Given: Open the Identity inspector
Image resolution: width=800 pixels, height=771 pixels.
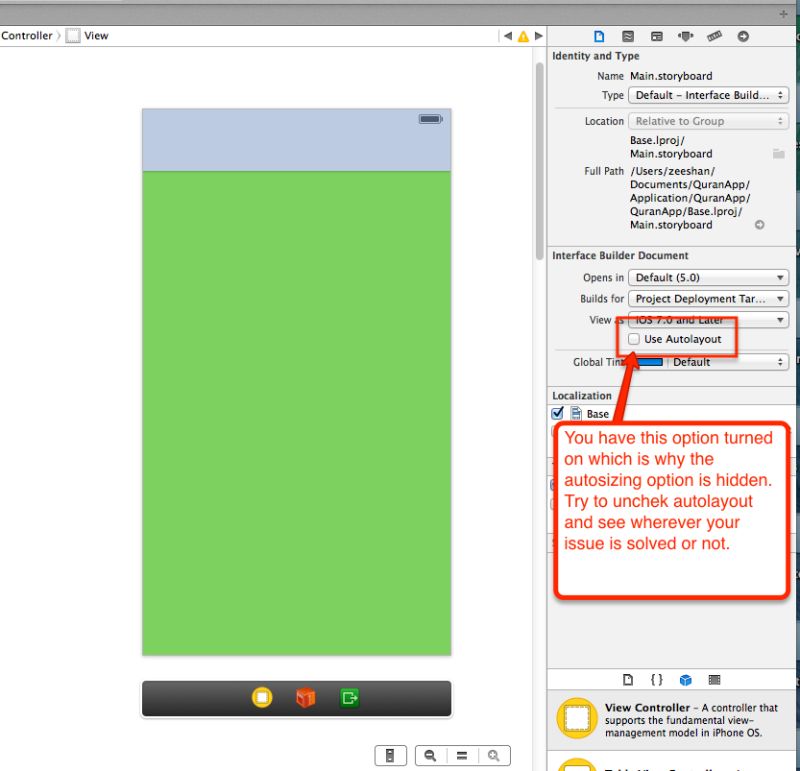Looking at the screenshot, I should (x=657, y=36).
